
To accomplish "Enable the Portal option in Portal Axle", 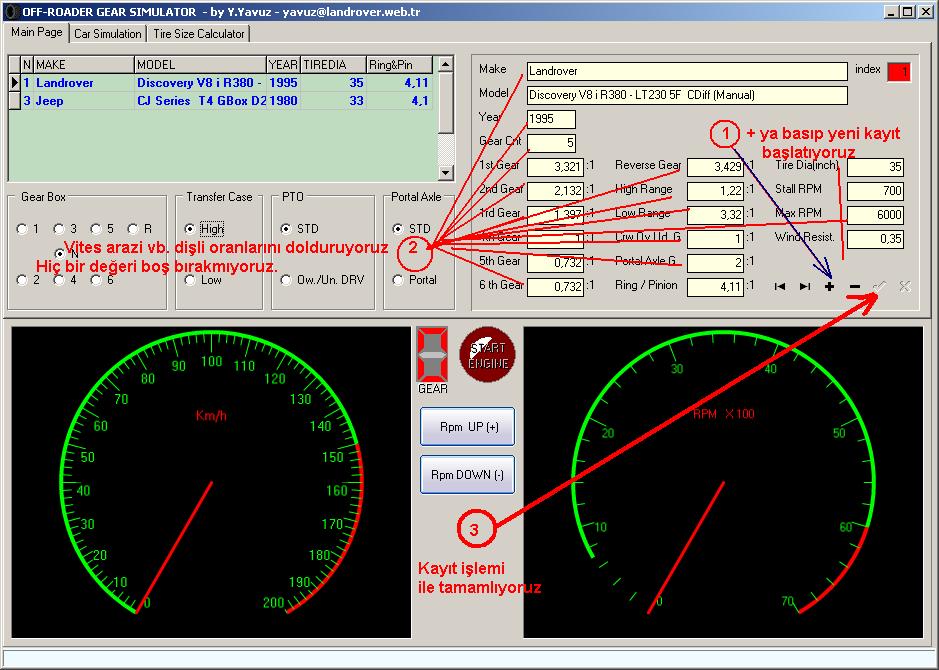I will tap(399, 281).
